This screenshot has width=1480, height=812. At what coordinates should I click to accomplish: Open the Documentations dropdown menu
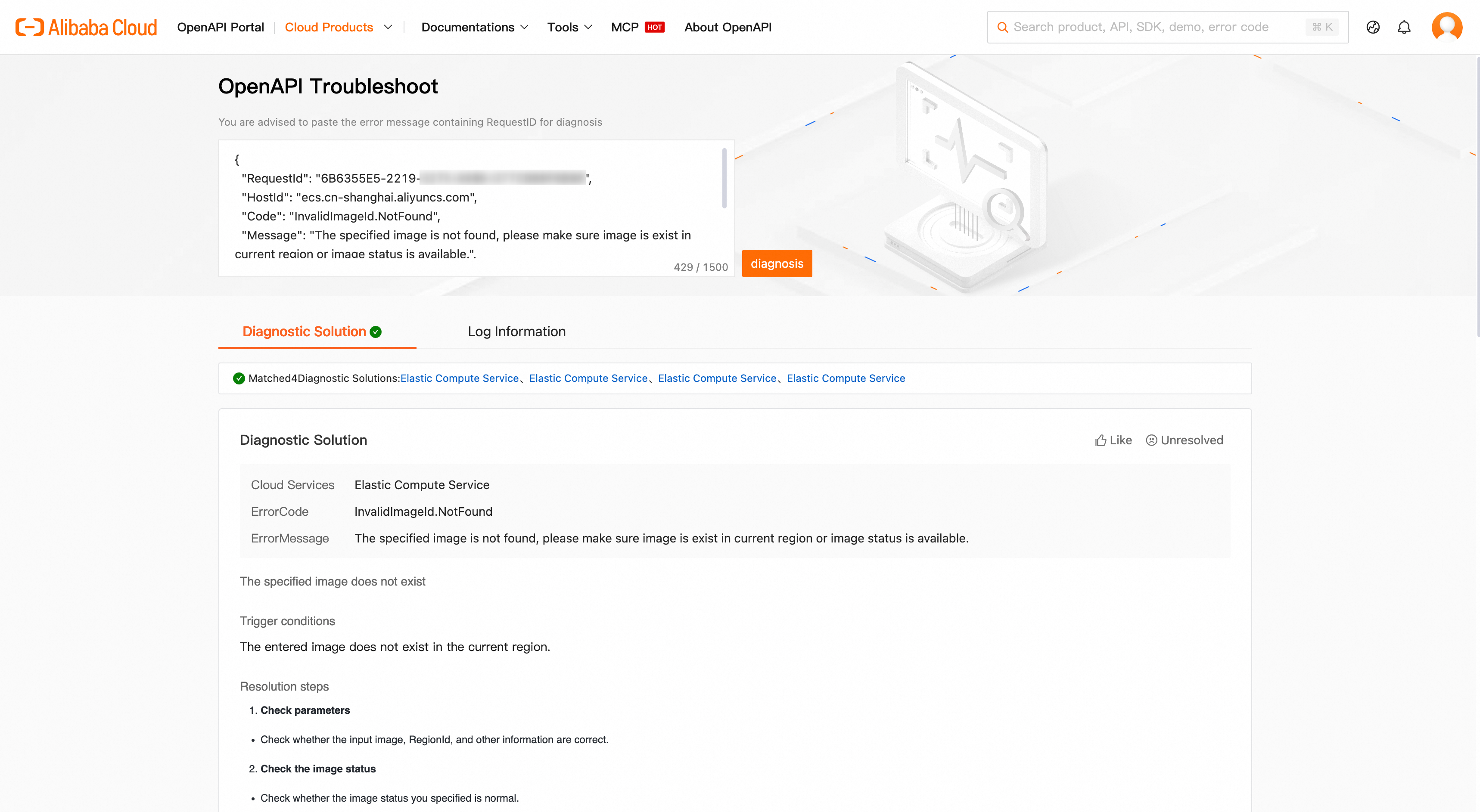(x=475, y=27)
